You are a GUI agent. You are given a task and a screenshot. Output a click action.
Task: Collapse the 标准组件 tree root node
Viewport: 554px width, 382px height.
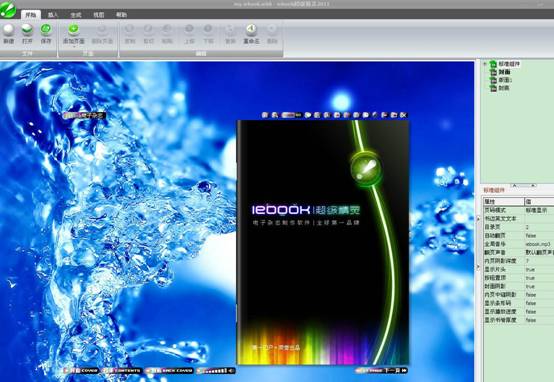point(485,64)
